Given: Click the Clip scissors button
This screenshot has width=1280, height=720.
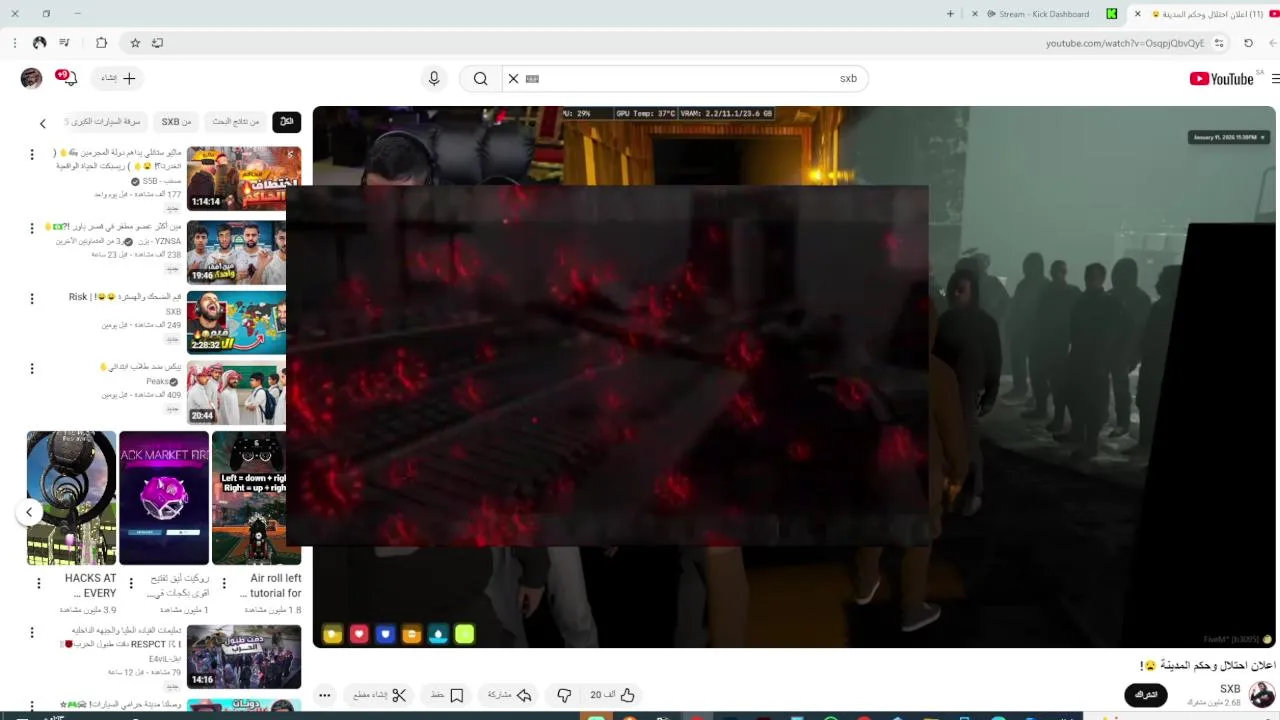Looking at the screenshot, I should 380,695.
